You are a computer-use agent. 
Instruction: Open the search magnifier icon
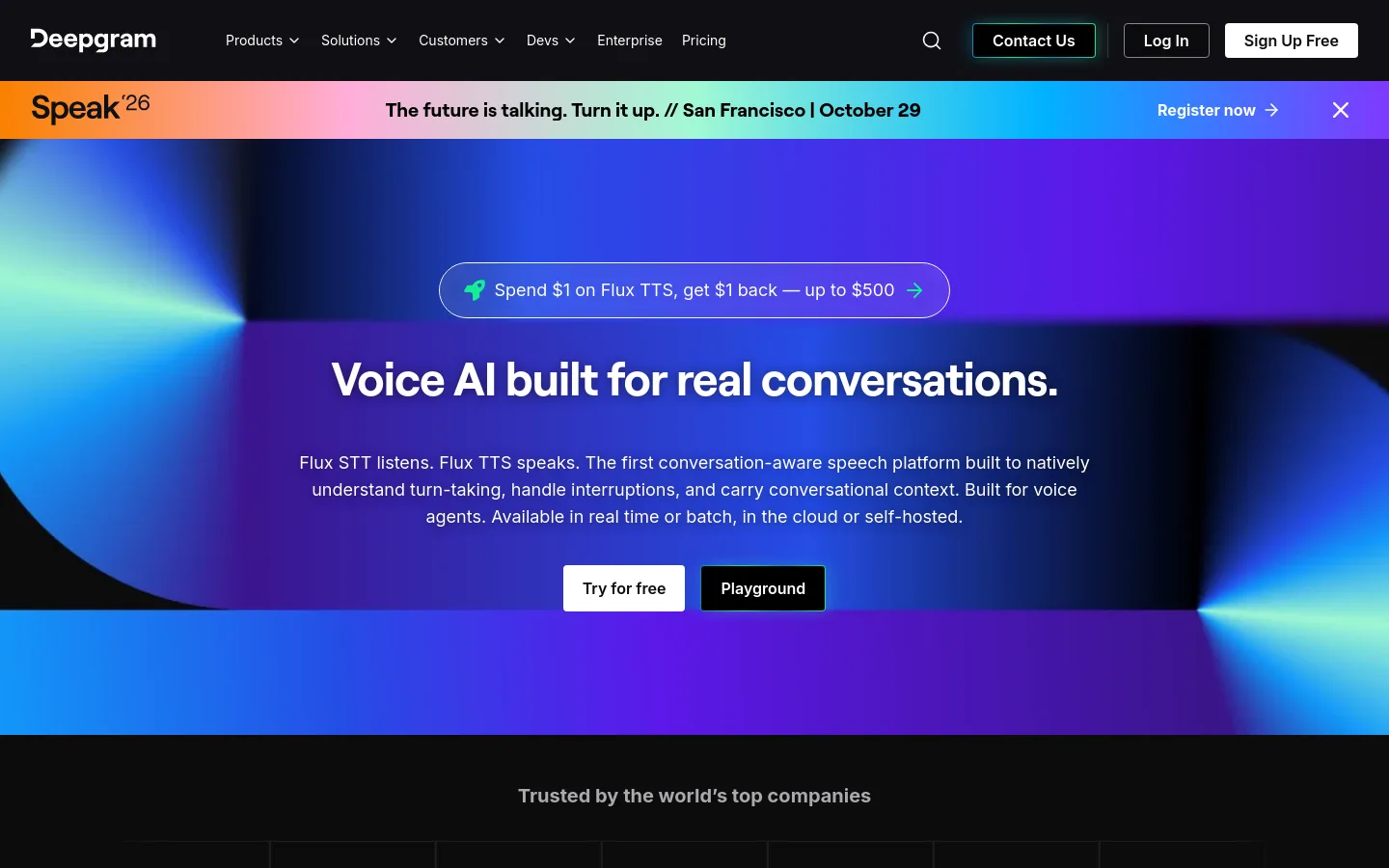coord(932,41)
